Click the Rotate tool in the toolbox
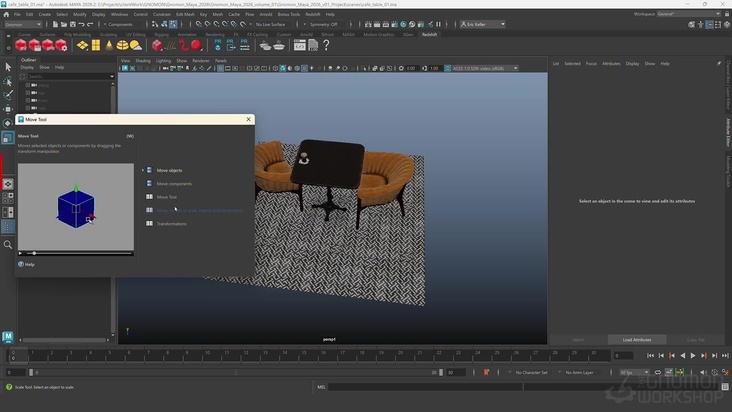This screenshot has width=732, height=412. pos(8,123)
